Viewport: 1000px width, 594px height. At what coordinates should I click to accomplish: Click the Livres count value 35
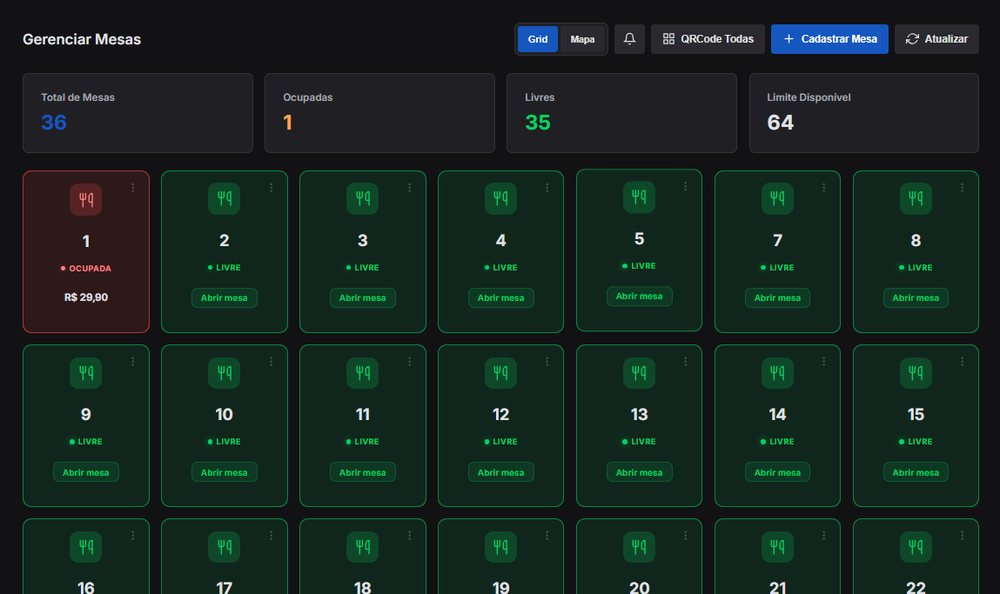(538, 123)
